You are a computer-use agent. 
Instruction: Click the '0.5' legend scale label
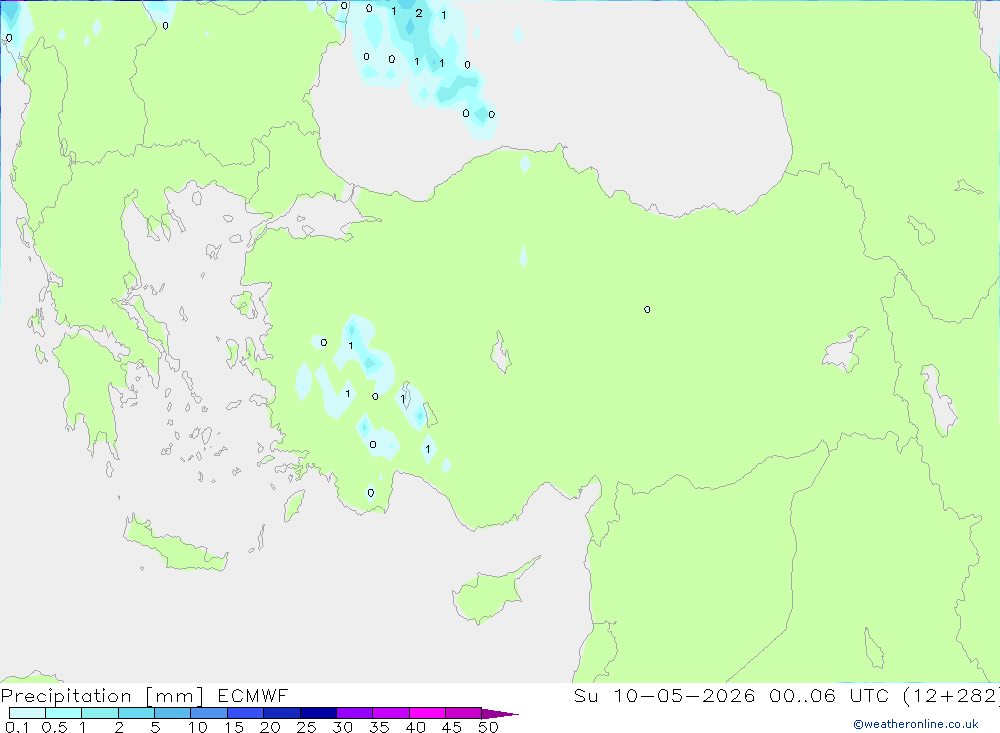(54, 727)
